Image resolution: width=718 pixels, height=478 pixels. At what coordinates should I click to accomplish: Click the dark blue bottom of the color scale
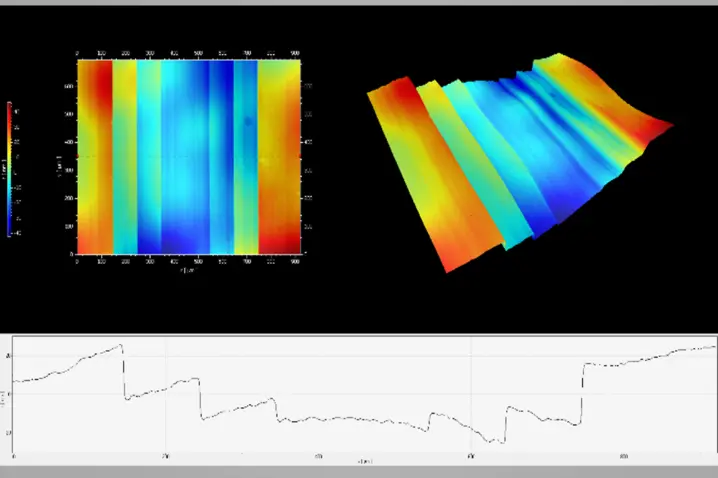point(10,232)
